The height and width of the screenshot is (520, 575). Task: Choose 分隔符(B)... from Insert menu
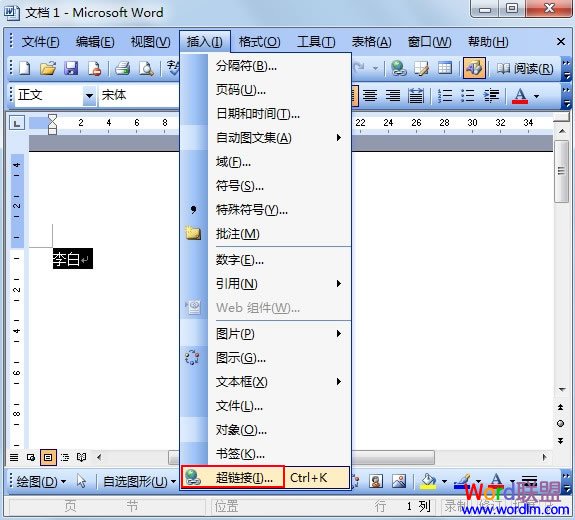coord(265,66)
